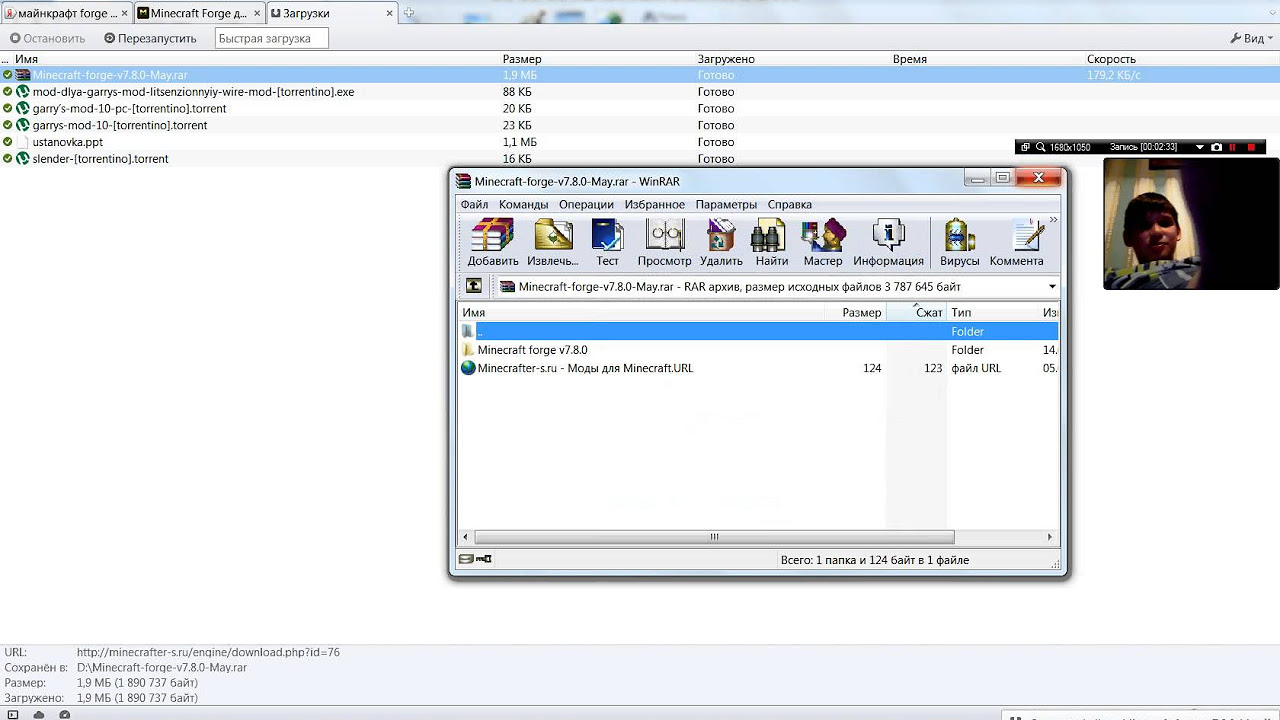The height and width of the screenshot is (720, 1280).
Task: Open the Избранное menu
Action: coord(655,204)
